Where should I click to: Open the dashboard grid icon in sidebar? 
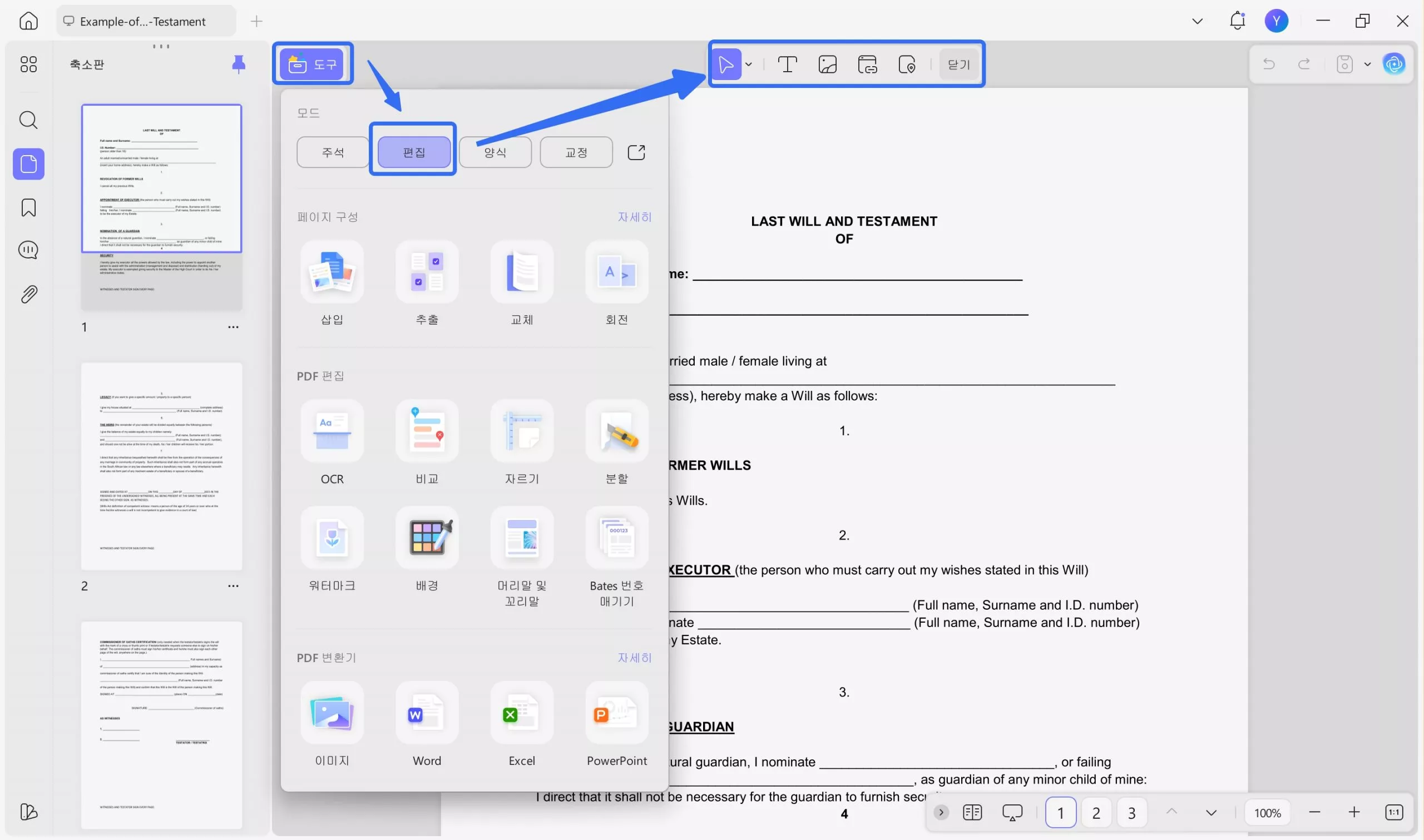click(28, 64)
